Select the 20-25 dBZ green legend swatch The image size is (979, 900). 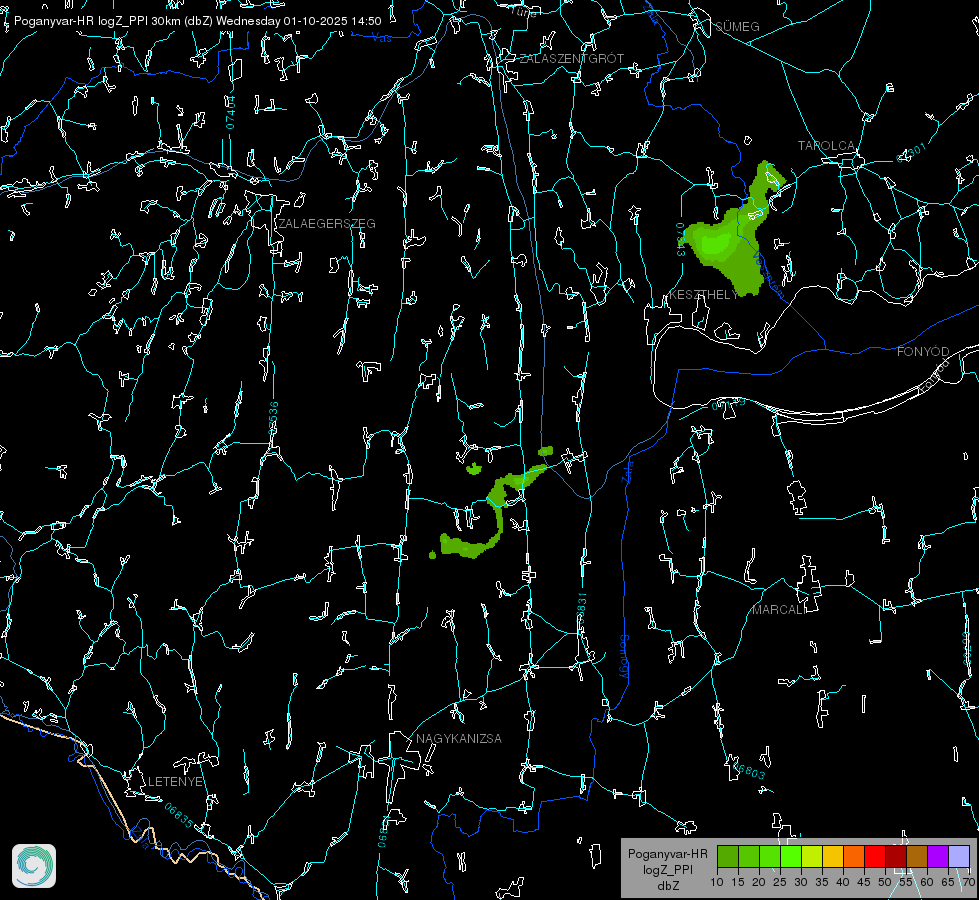click(770, 856)
